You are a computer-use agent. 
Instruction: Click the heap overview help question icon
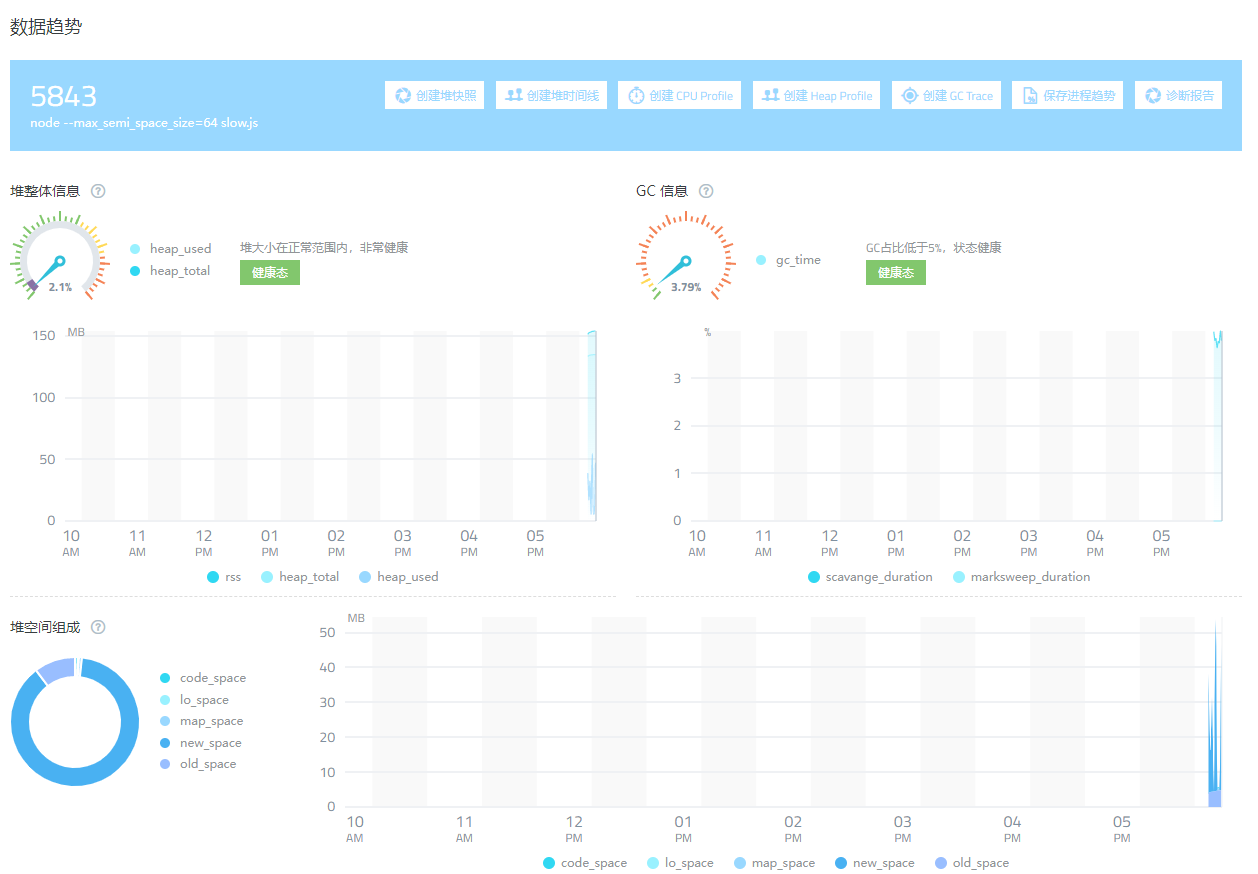point(98,191)
